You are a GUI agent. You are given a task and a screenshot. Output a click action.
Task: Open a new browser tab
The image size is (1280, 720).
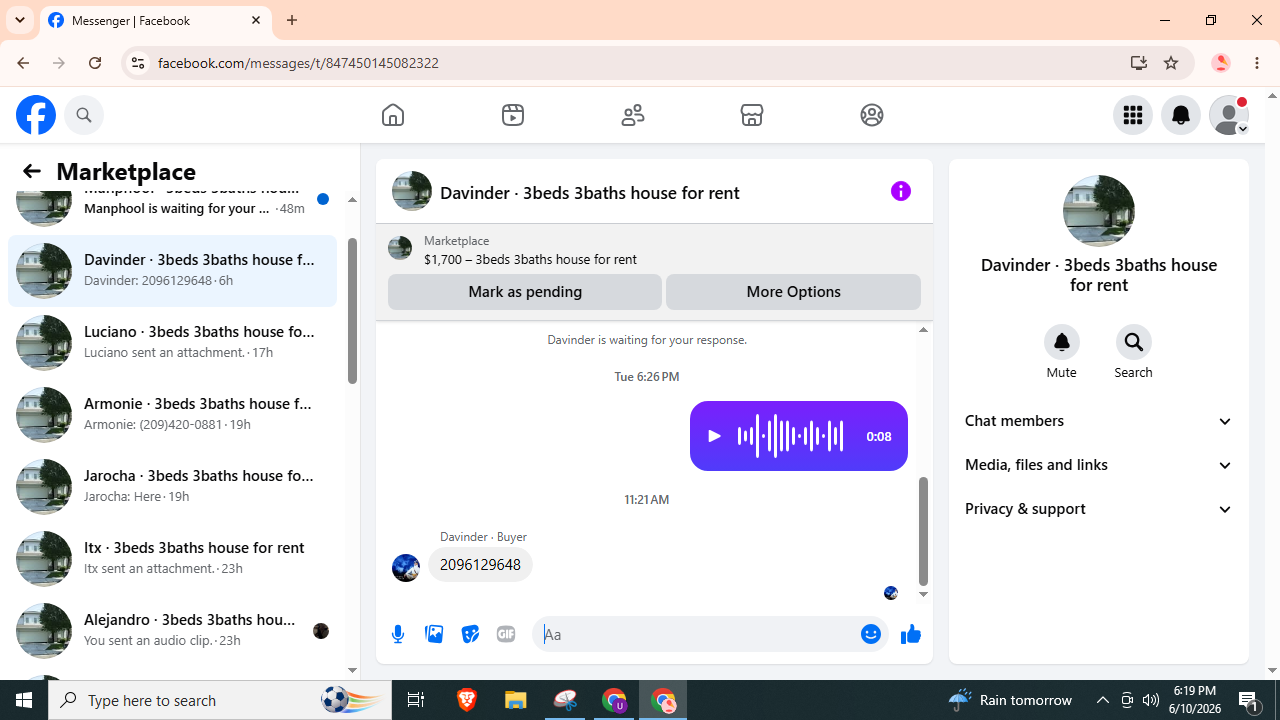coord(292,20)
